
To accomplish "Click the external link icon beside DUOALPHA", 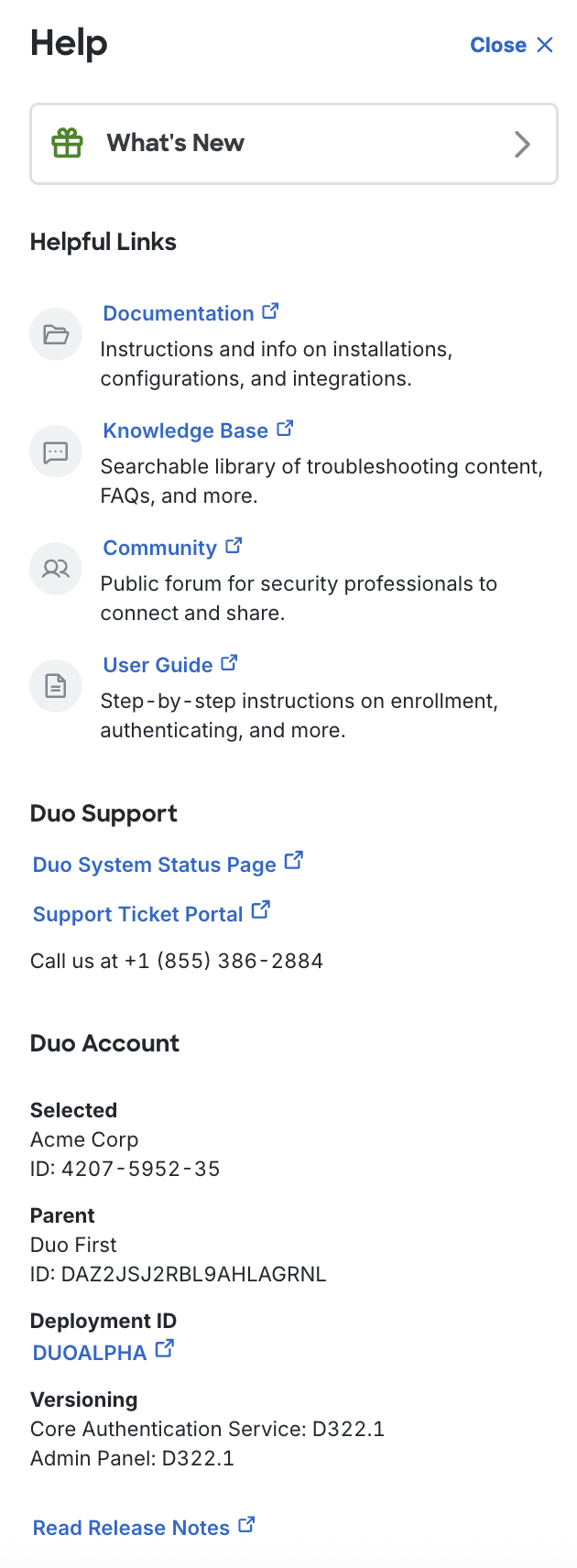I will pyautogui.click(x=165, y=1348).
